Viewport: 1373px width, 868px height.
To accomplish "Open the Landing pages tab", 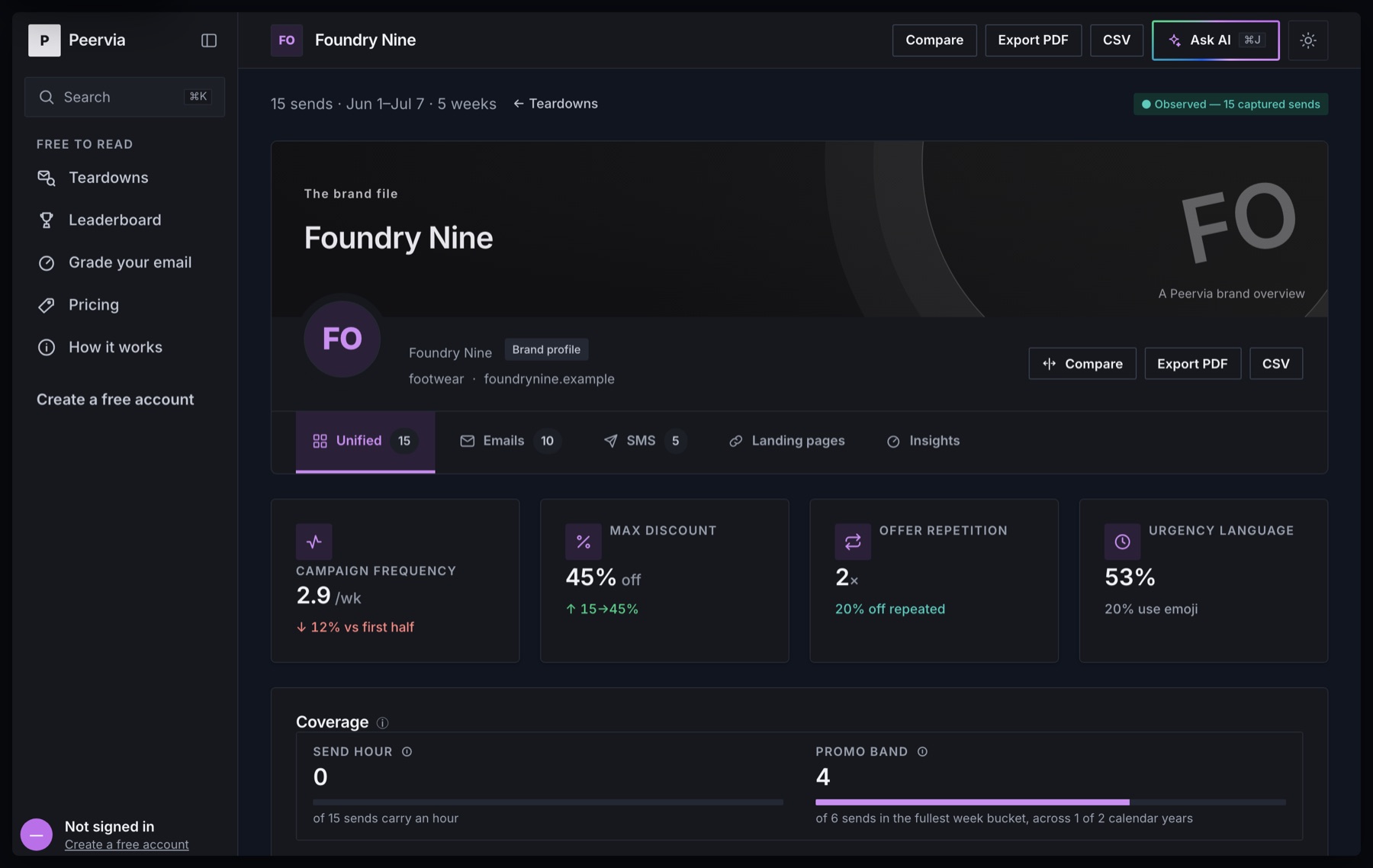I will (787, 442).
